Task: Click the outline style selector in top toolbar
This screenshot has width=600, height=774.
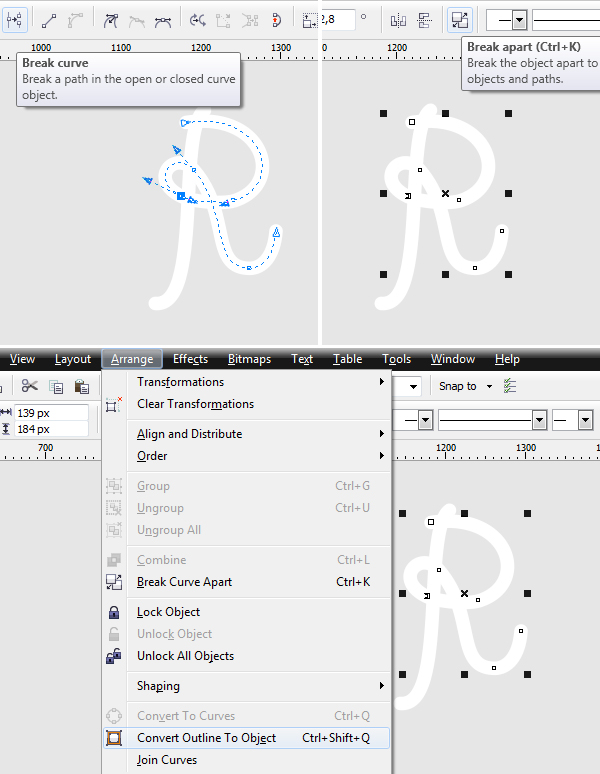Action: 566,20
